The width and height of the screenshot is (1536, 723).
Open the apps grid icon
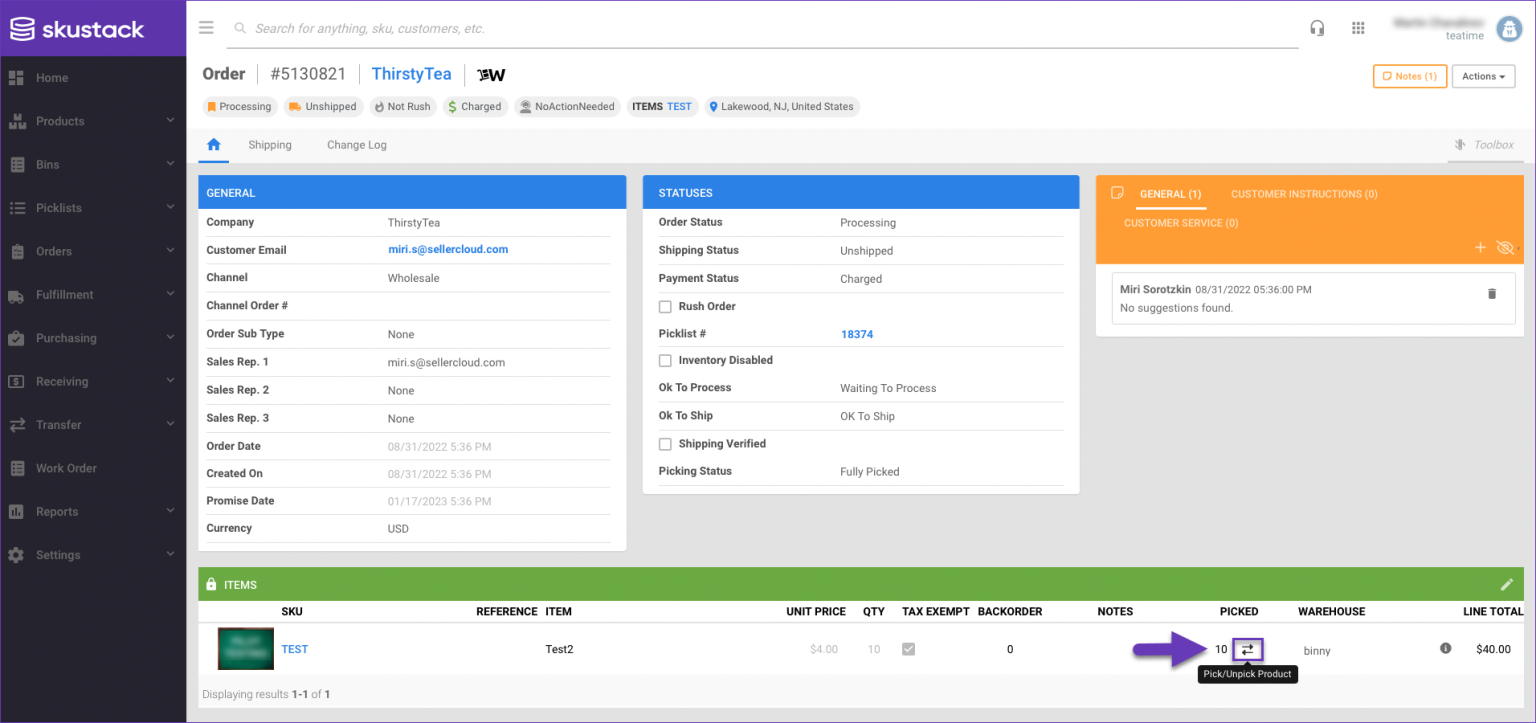1358,28
